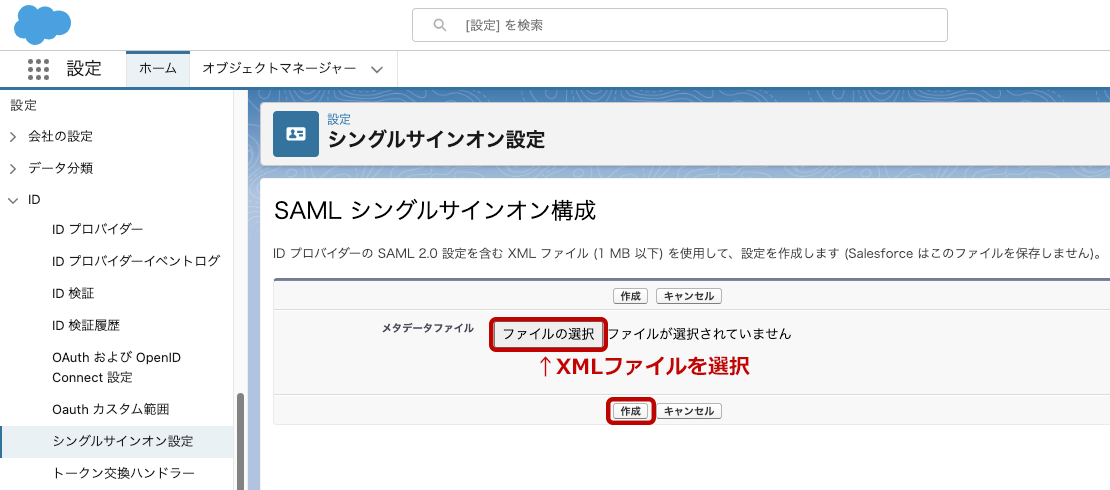Open the オブジェクトマネージャー tab
Viewport: 1110px width, 490px height.
tap(278, 69)
